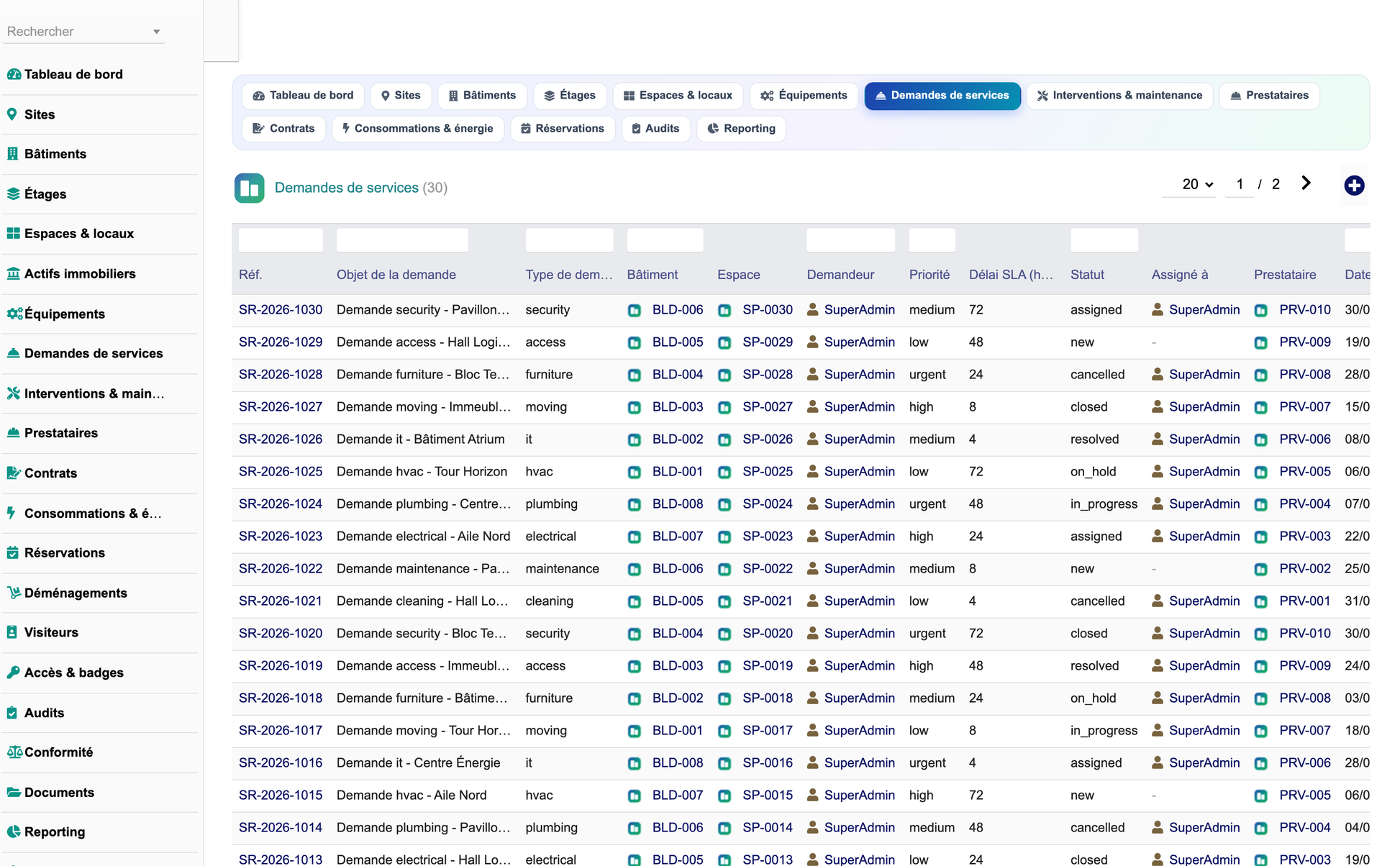Click the 'on_hold' status in row SR-2026-1018
Screen dimensions: 1400x866
click(x=1093, y=698)
